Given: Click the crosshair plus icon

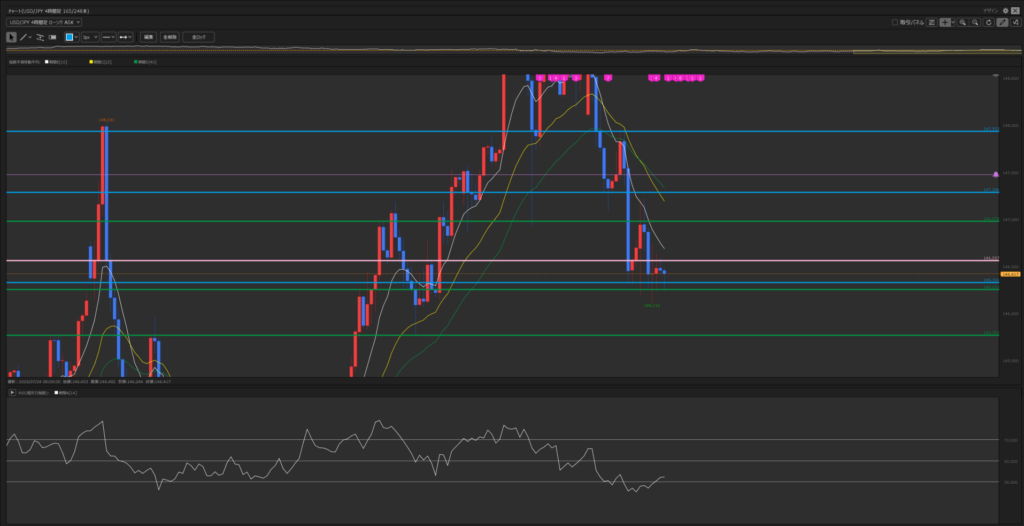Looking at the screenshot, I should pos(944,22).
